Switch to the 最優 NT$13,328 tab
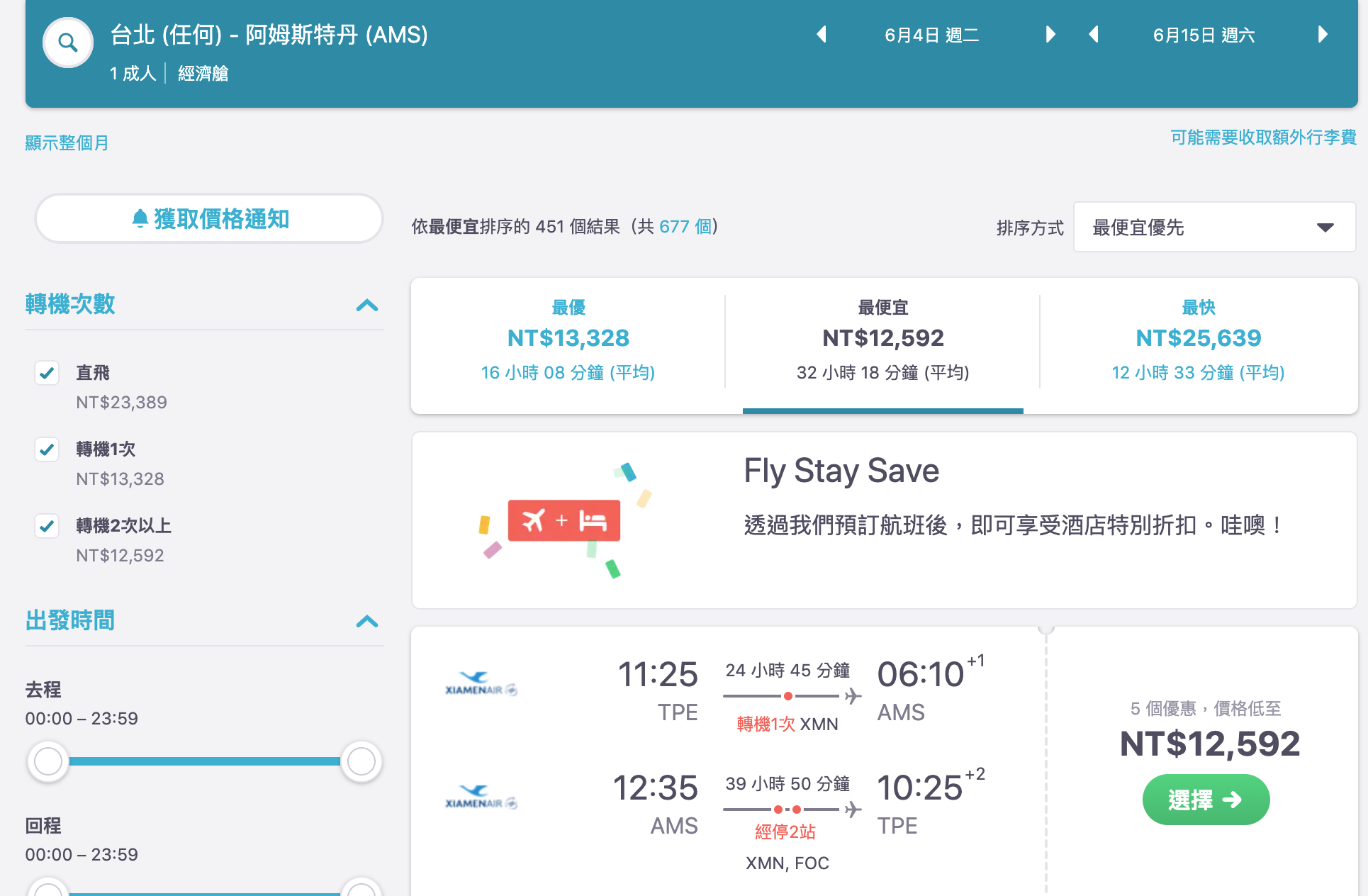The width and height of the screenshot is (1368, 896). (x=568, y=340)
